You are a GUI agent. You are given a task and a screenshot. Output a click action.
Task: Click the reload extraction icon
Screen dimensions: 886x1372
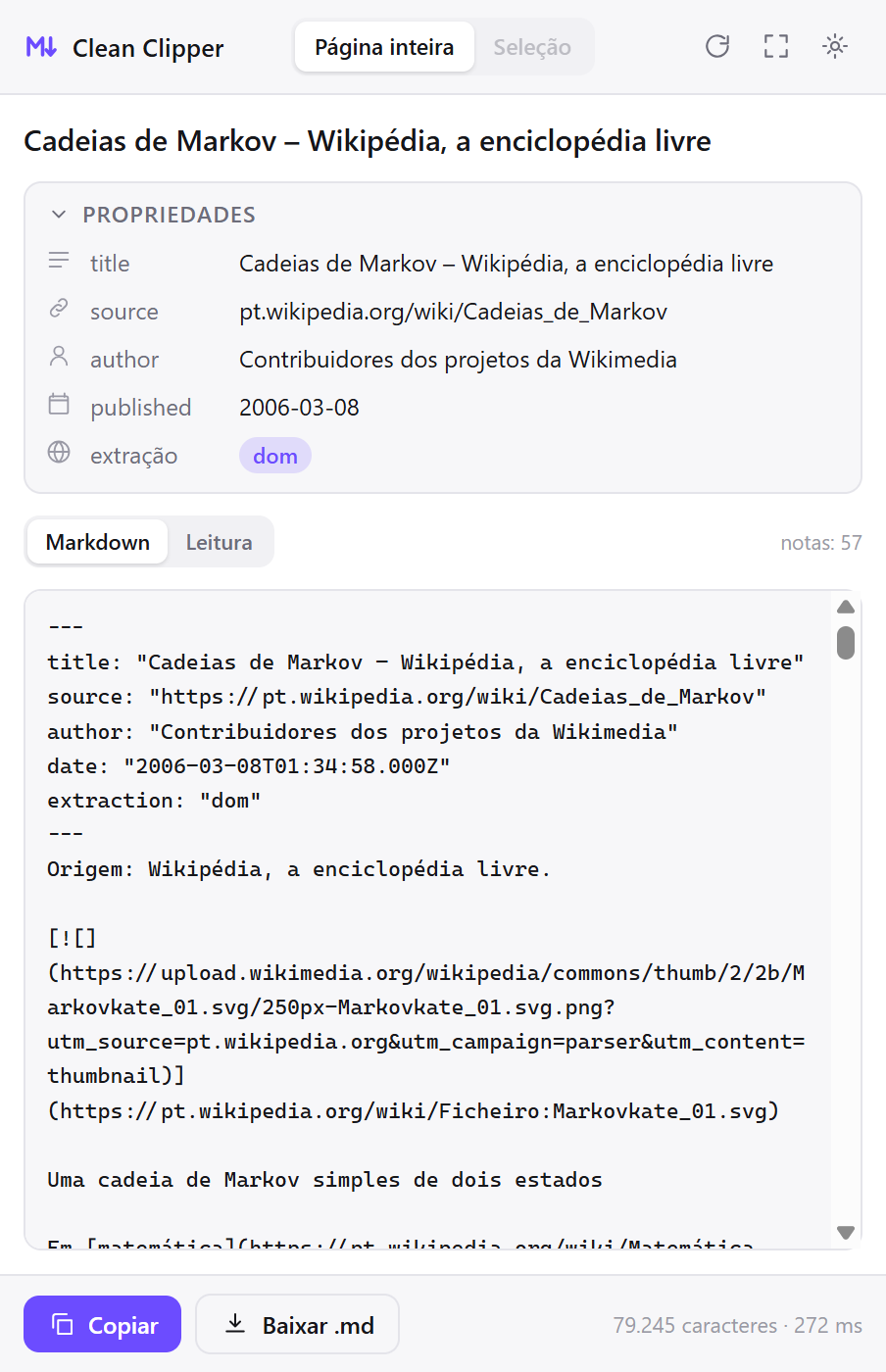click(x=717, y=46)
